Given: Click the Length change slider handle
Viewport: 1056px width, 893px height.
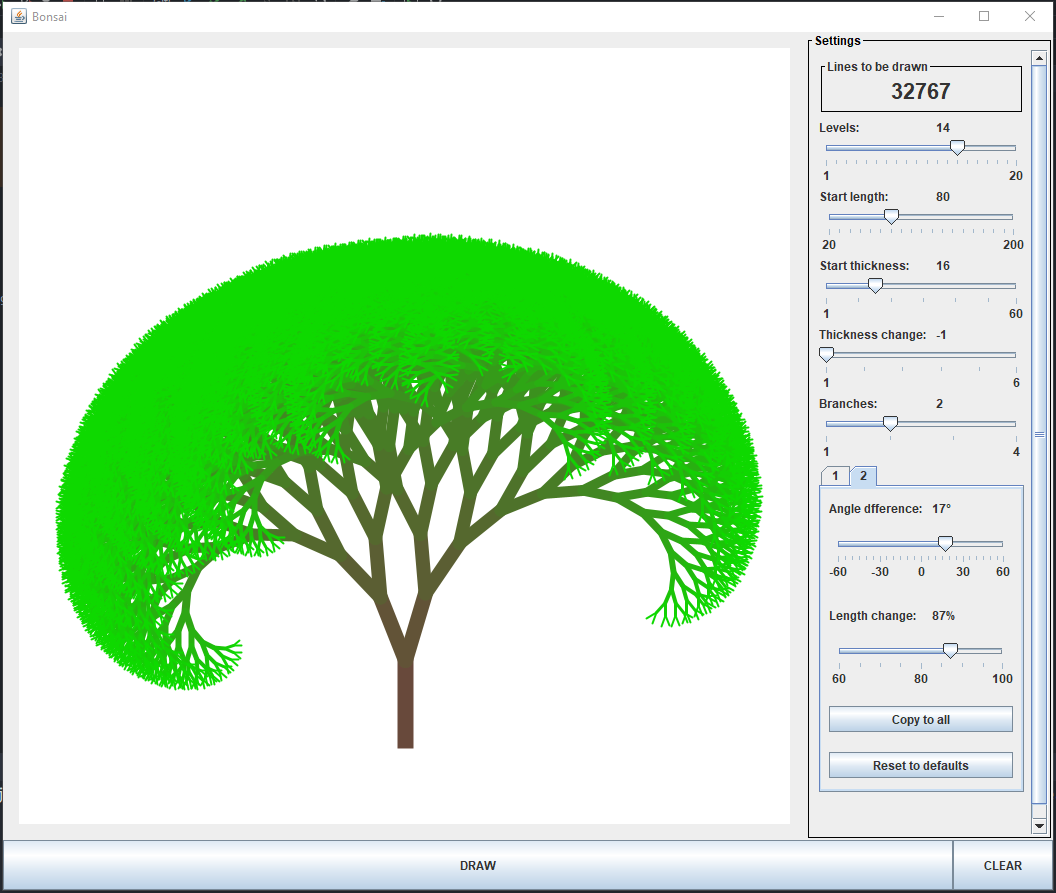Looking at the screenshot, I should (x=950, y=650).
